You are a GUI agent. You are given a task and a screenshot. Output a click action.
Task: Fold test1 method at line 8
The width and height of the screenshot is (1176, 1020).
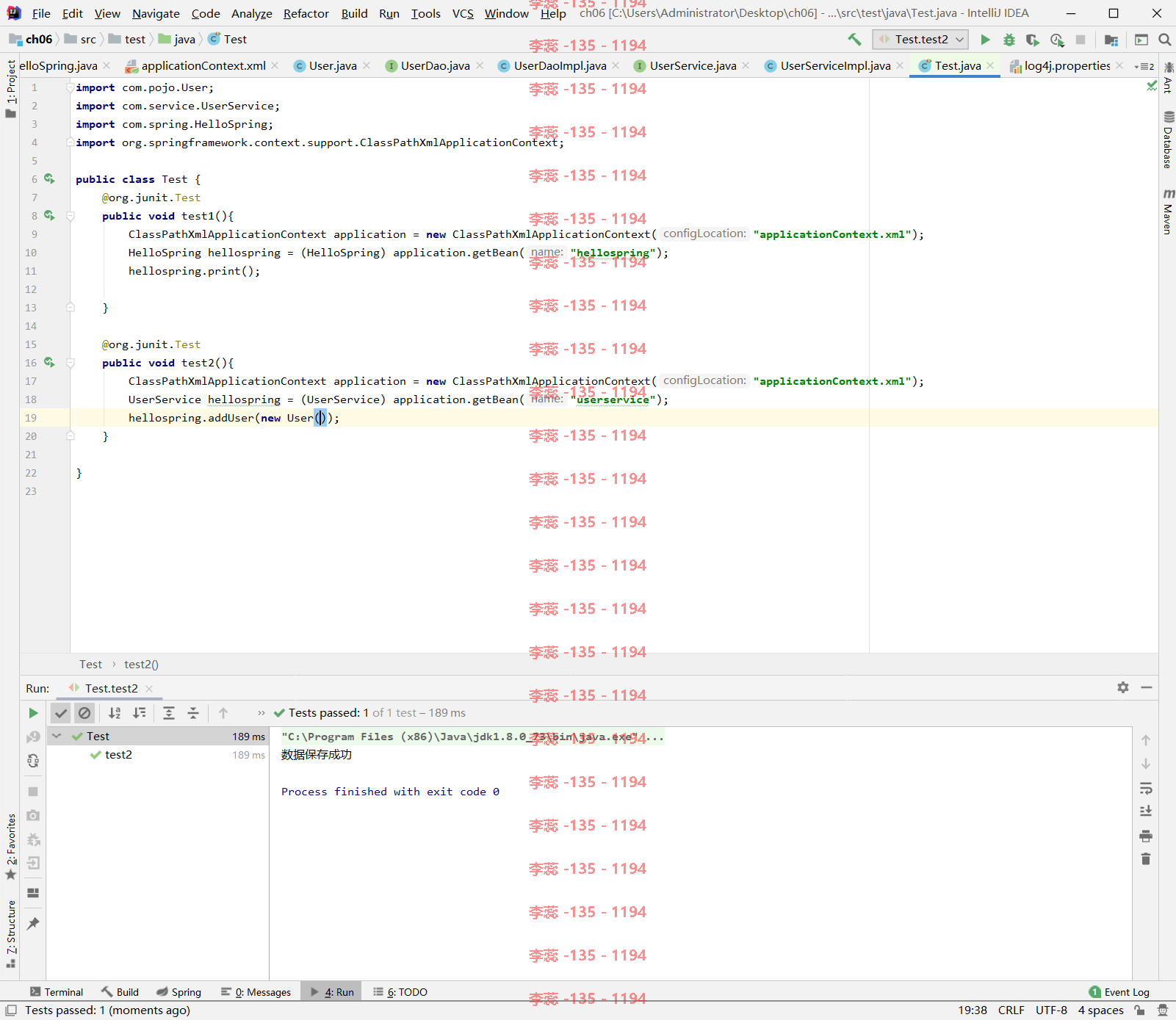tap(71, 216)
